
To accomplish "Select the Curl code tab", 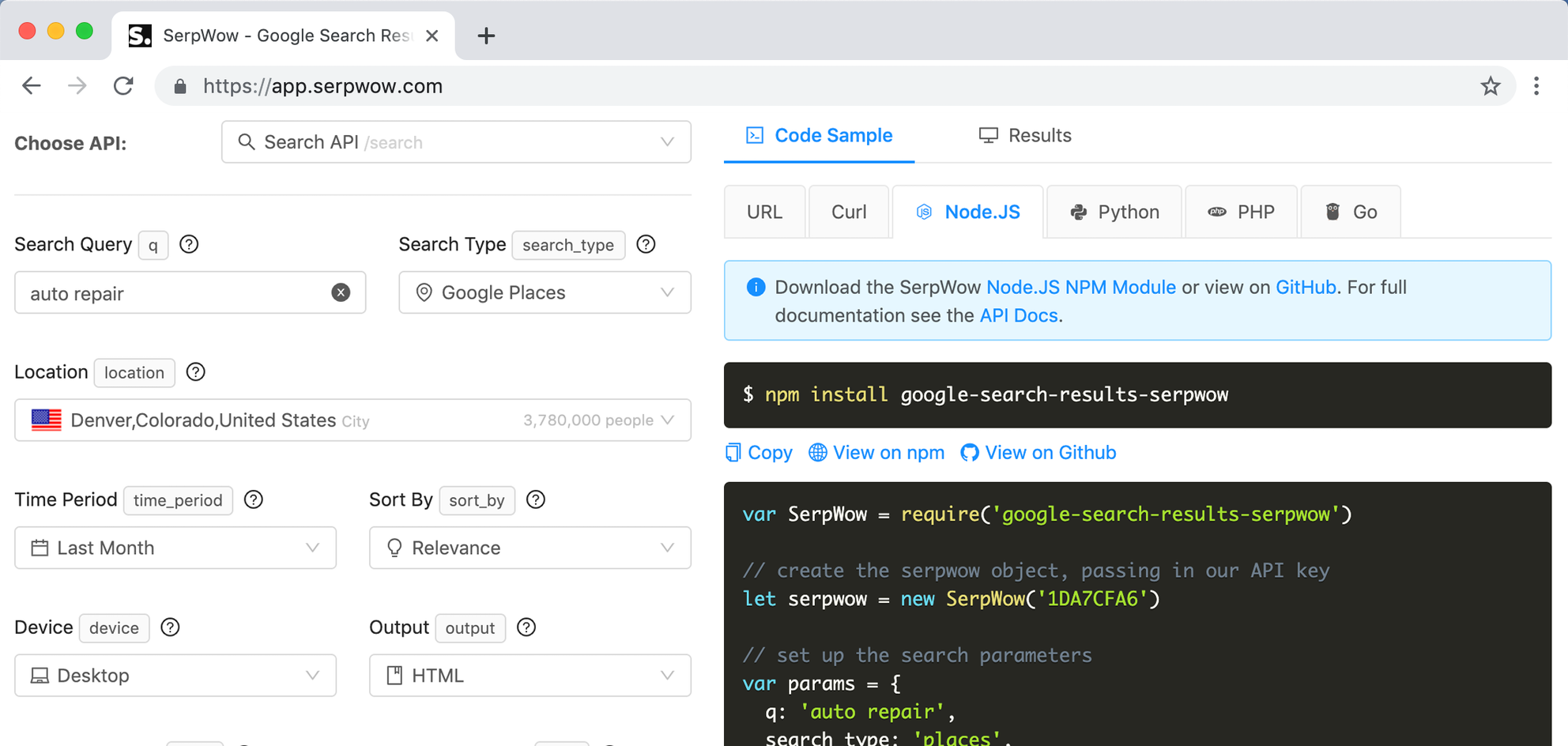I will tap(849, 212).
